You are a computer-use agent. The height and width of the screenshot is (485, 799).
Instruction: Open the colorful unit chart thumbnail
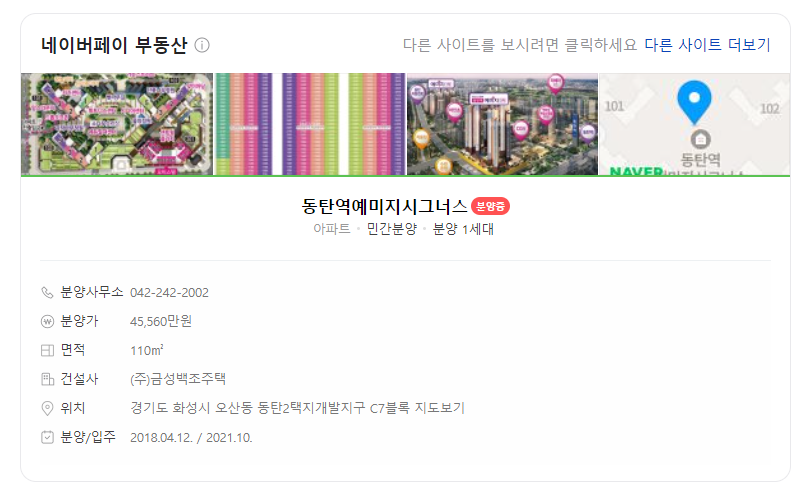pyautogui.click(x=310, y=124)
